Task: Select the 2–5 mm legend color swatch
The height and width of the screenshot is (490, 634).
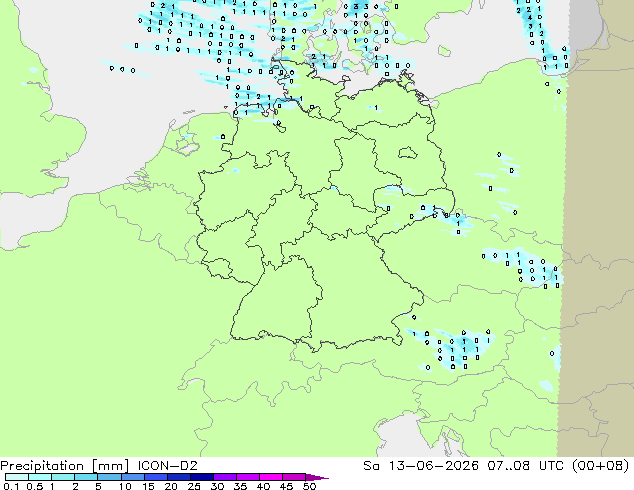Action: 86,477
